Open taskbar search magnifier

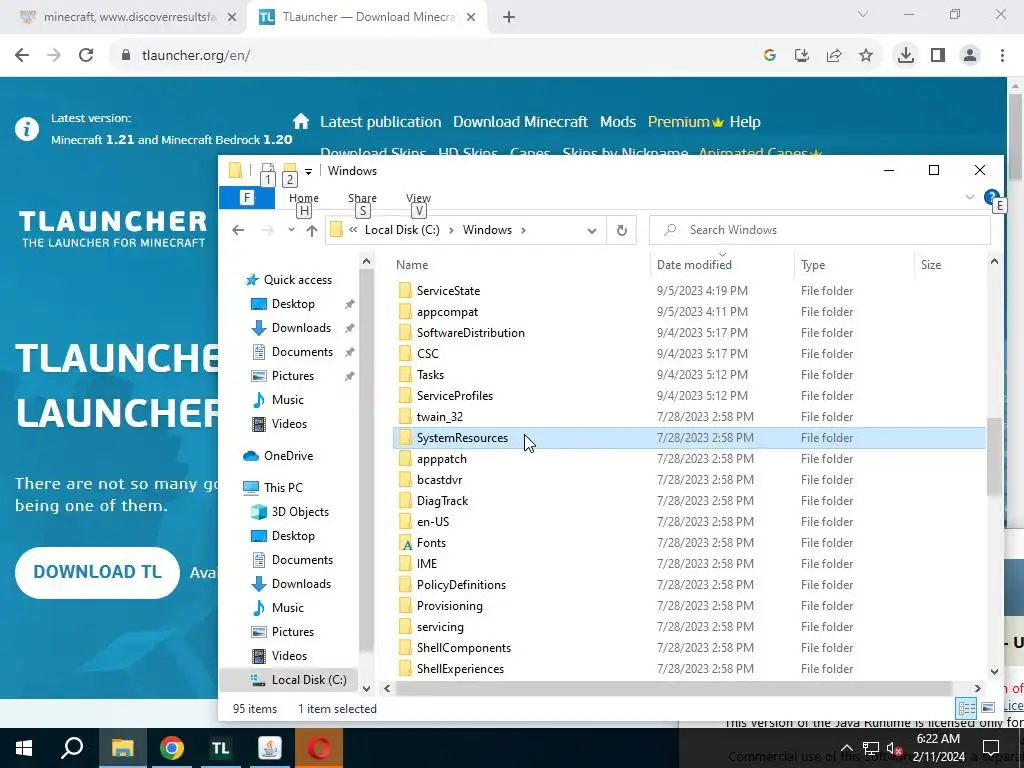[72, 748]
